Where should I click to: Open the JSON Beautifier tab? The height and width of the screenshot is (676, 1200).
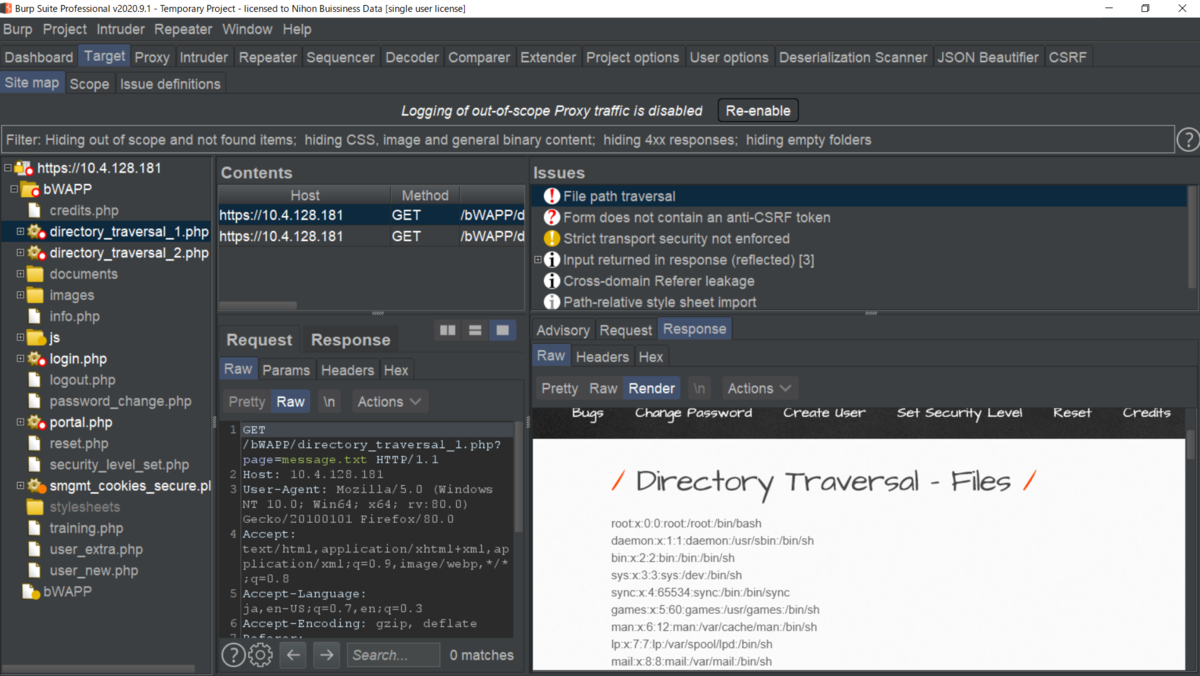[x=988, y=57]
